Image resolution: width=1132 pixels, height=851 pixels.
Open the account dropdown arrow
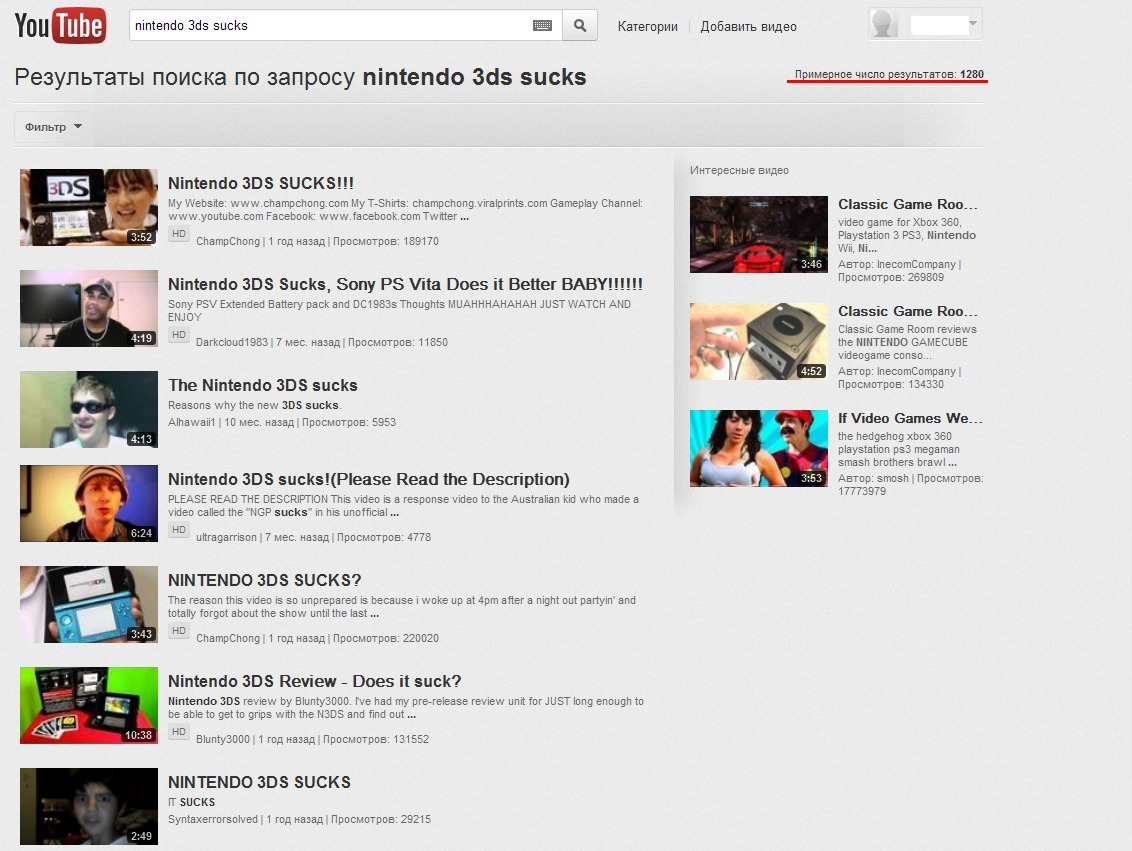click(x=974, y=23)
